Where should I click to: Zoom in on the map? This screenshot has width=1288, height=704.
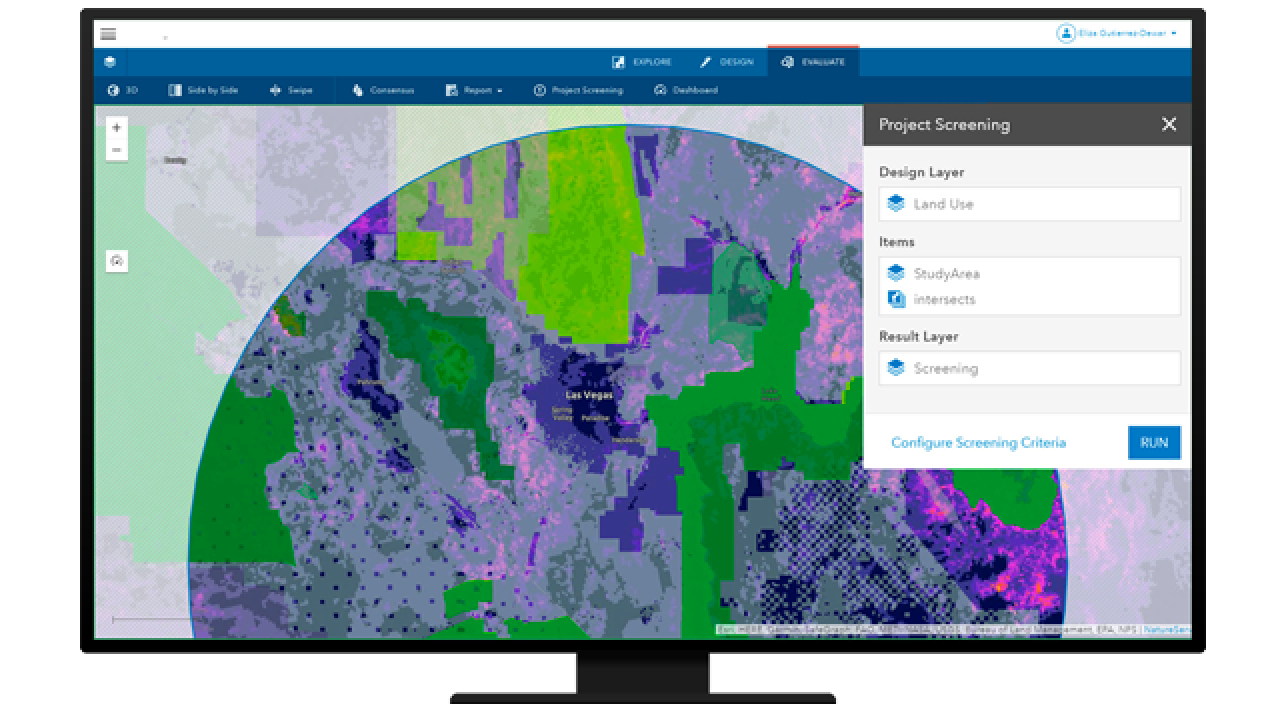pos(117,128)
